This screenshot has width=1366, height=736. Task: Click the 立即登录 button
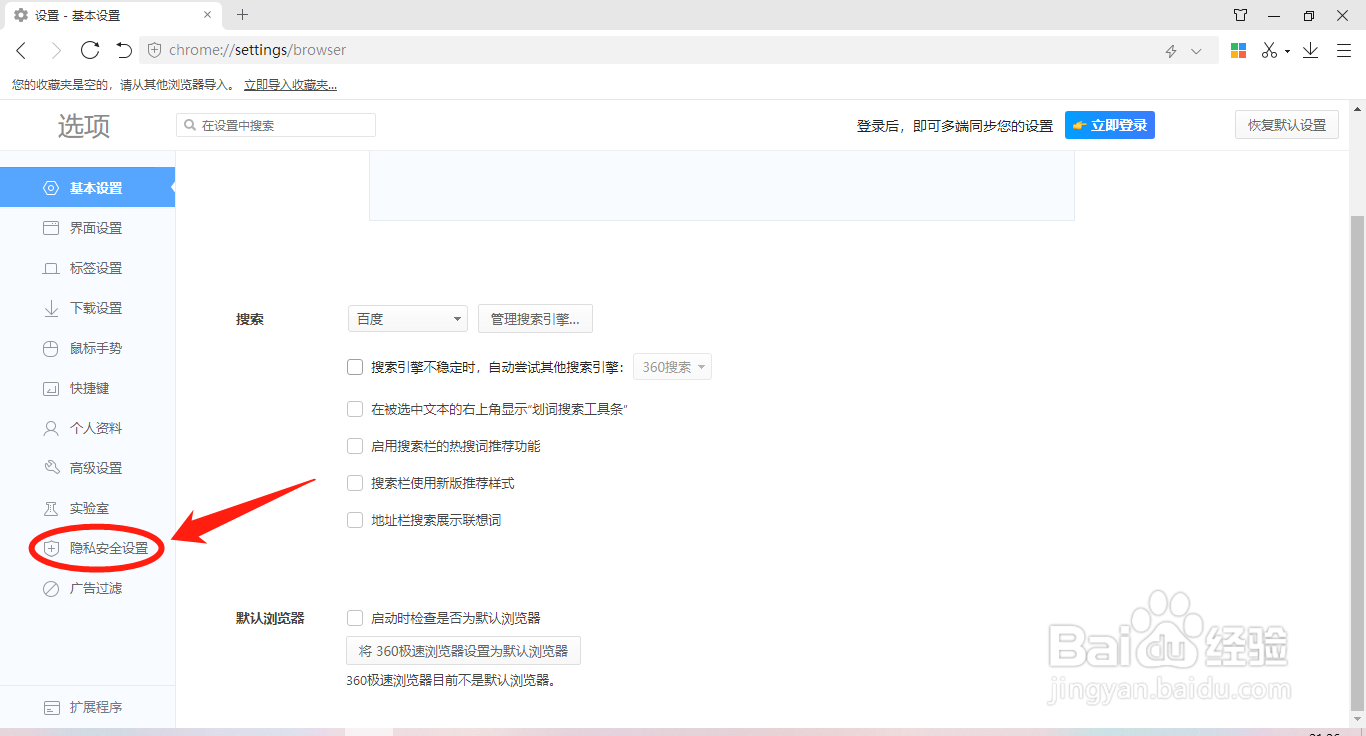[1110, 125]
